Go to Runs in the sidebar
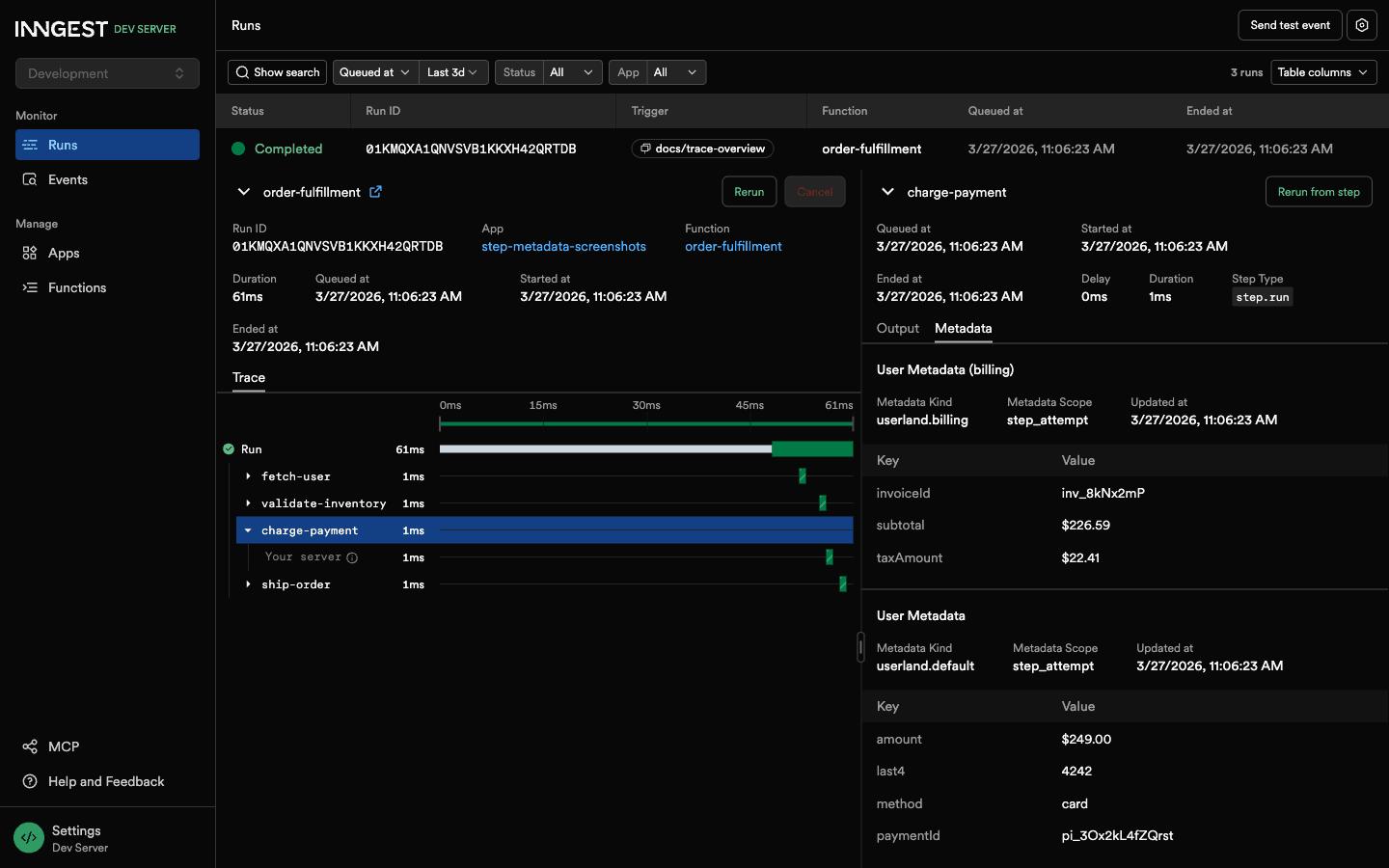The image size is (1389, 868). pos(107,145)
